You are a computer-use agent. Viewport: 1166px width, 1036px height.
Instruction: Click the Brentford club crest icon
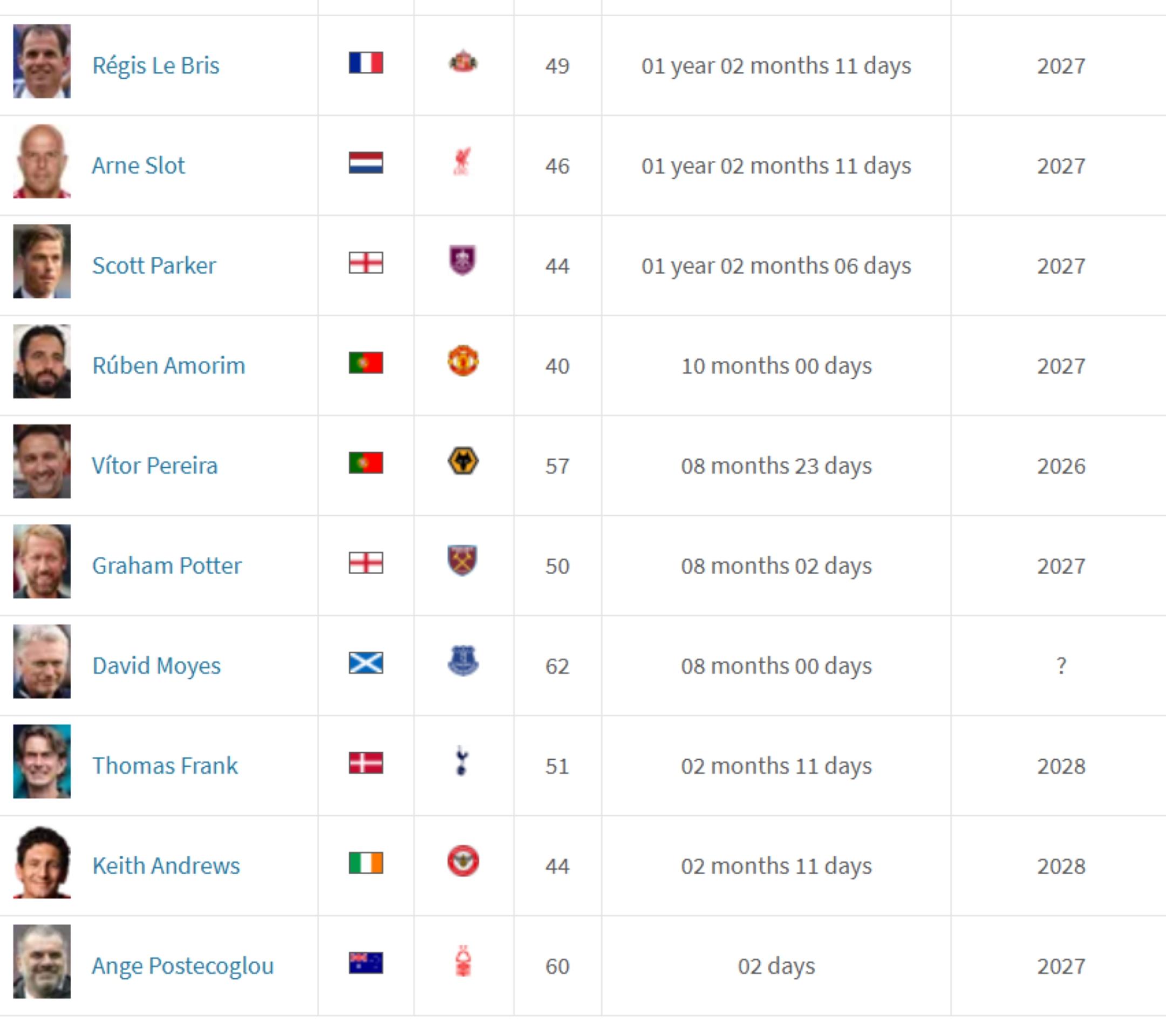point(462,861)
